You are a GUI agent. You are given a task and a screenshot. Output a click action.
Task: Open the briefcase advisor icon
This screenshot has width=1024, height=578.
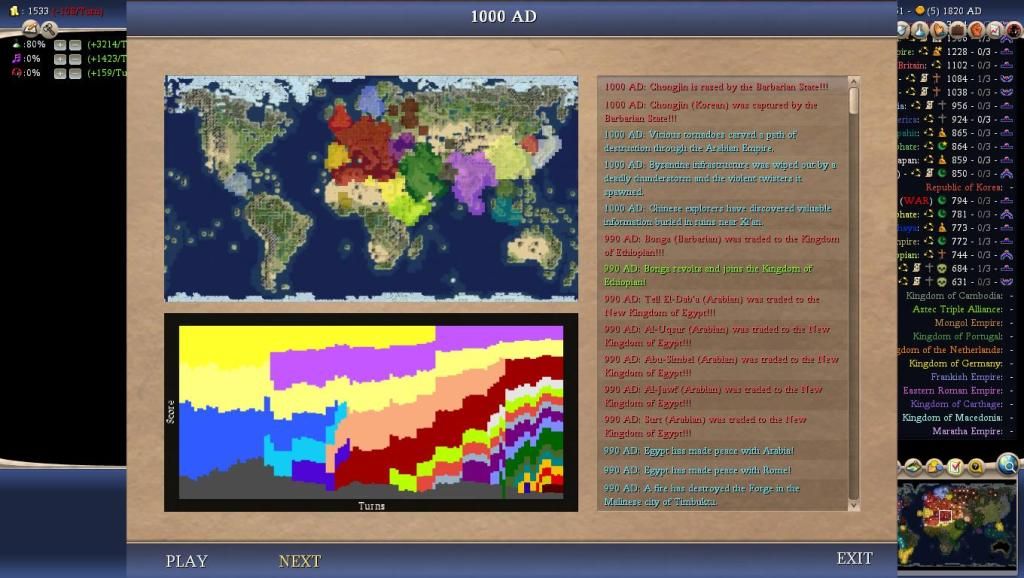pyautogui.click(x=957, y=29)
